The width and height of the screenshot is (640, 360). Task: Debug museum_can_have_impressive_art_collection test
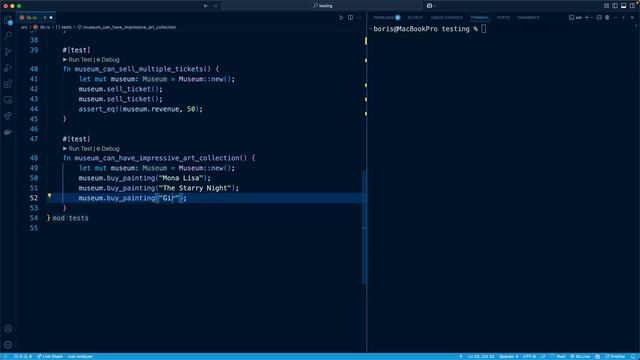point(108,149)
